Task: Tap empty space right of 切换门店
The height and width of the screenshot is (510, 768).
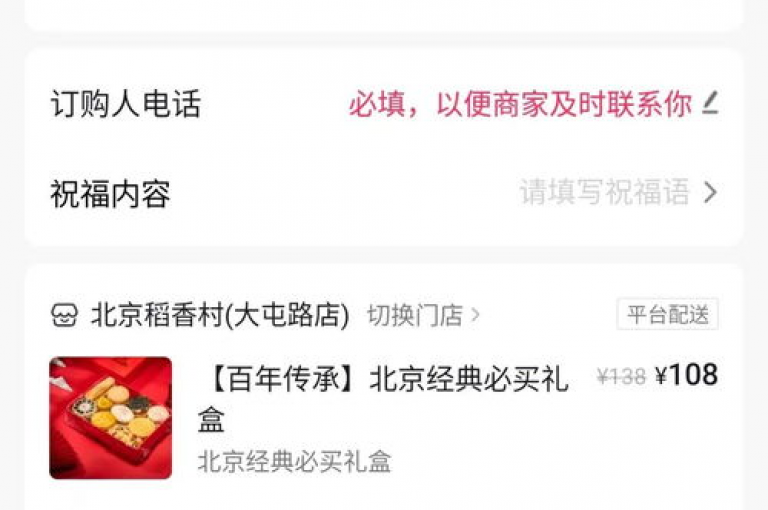Action: coord(548,315)
